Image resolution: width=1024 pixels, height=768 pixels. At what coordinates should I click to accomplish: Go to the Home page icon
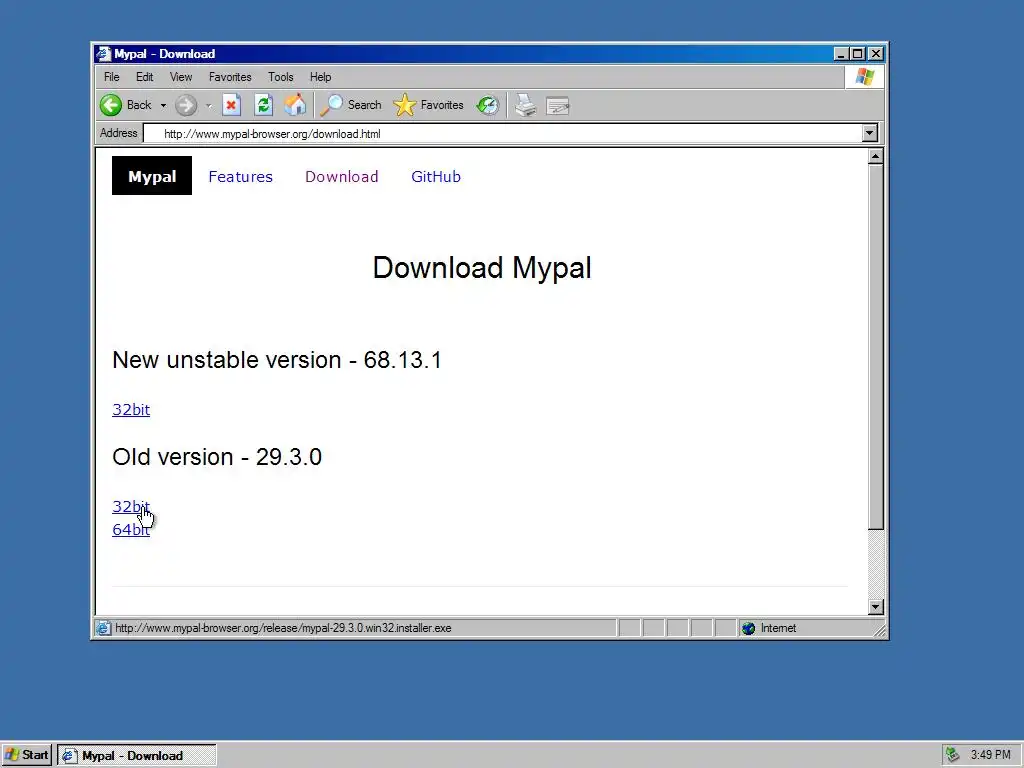coord(295,105)
